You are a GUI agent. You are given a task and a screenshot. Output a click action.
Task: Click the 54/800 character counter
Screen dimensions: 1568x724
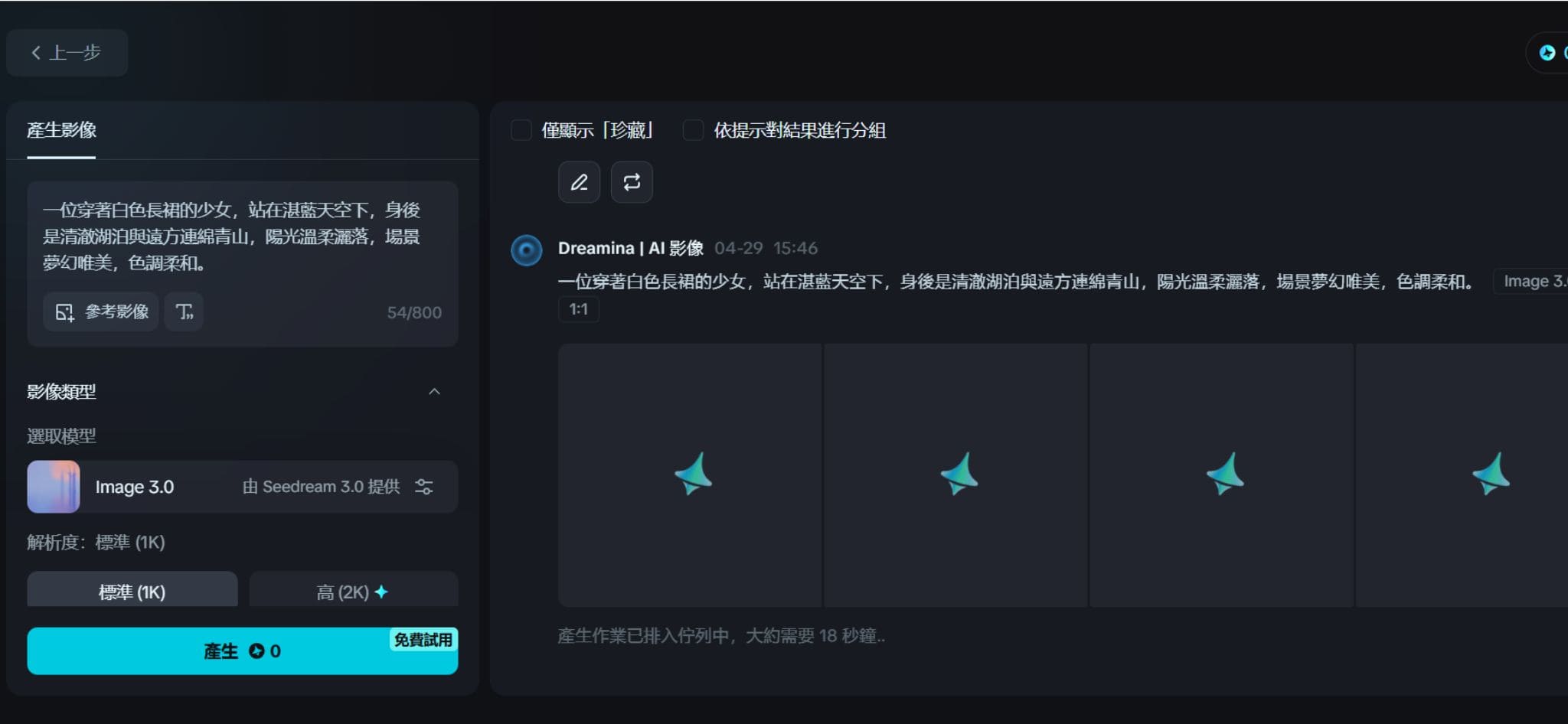(x=414, y=312)
